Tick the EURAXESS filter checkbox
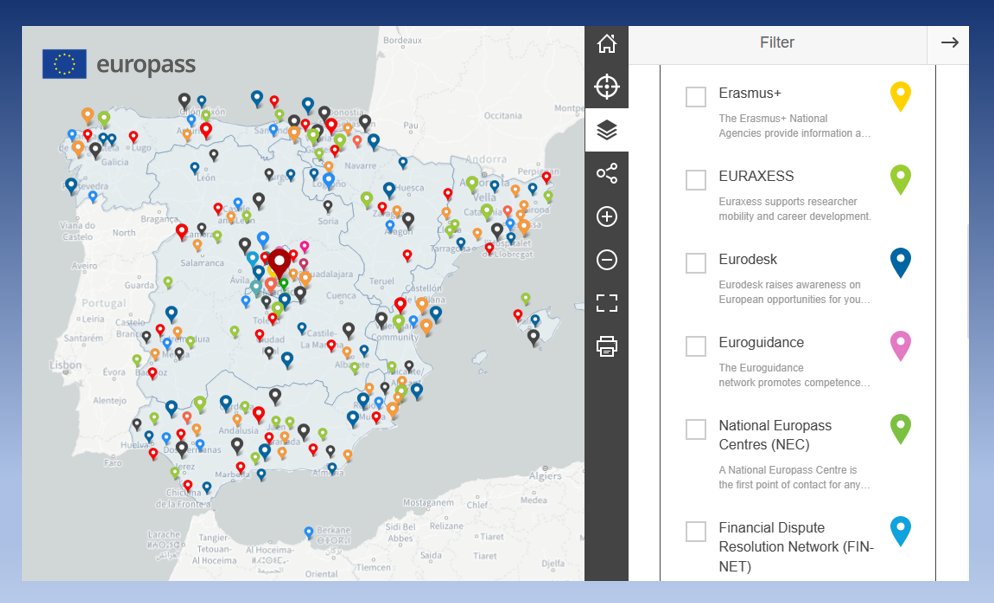994x603 pixels. coord(695,179)
